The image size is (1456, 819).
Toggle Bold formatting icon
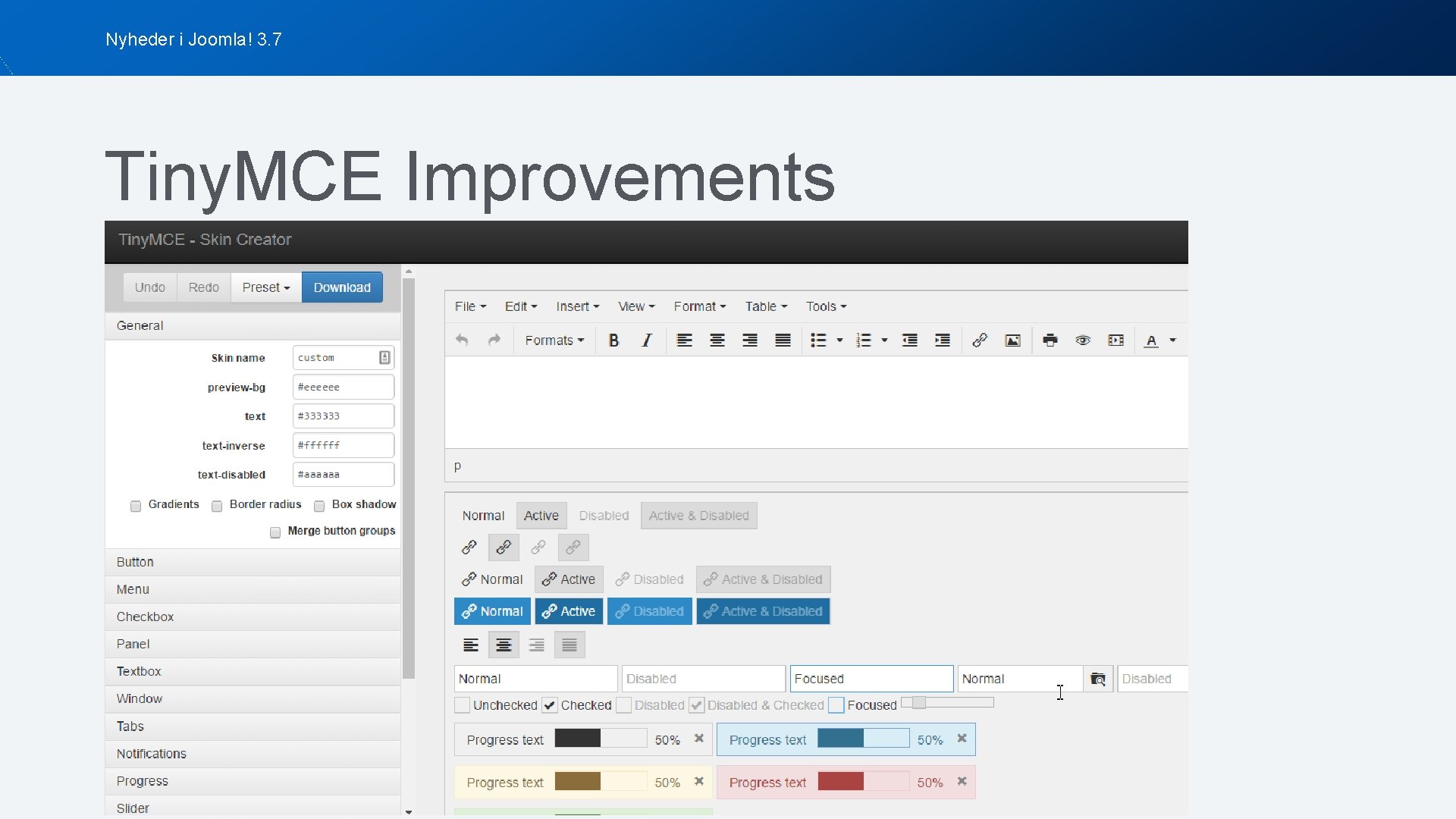click(x=614, y=340)
